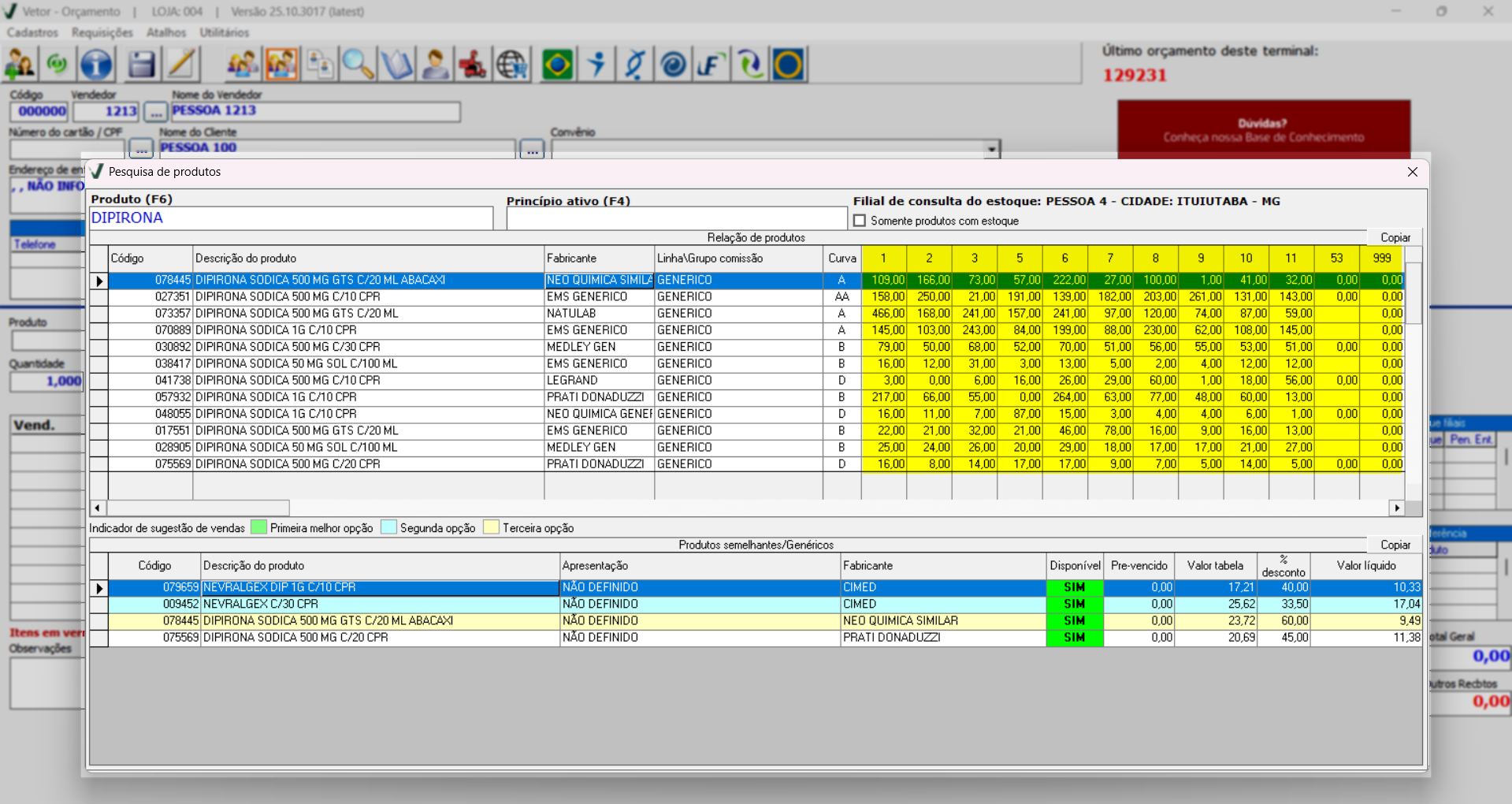Image resolution: width=1512 pixels, height=804 pixels.
Task: Open the blue book icon in toolbar
Action: [396, 65]
